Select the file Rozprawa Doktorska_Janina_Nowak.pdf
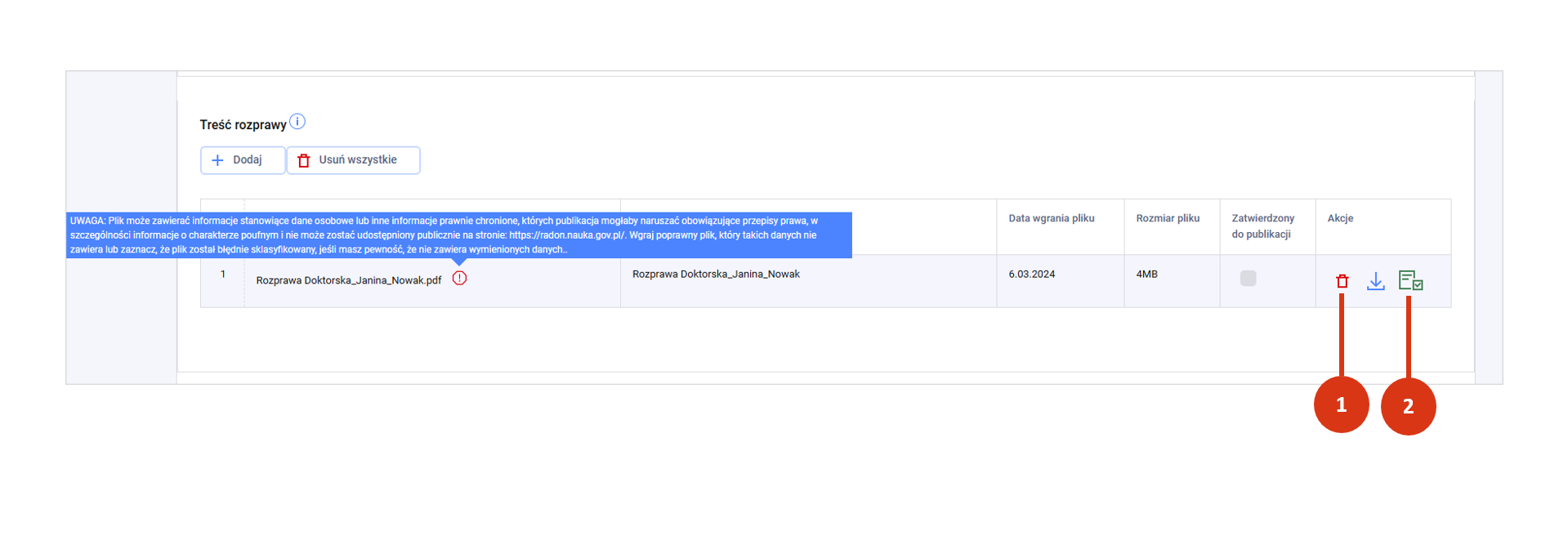Screen dimensions: 1568x554 [348, 280]
